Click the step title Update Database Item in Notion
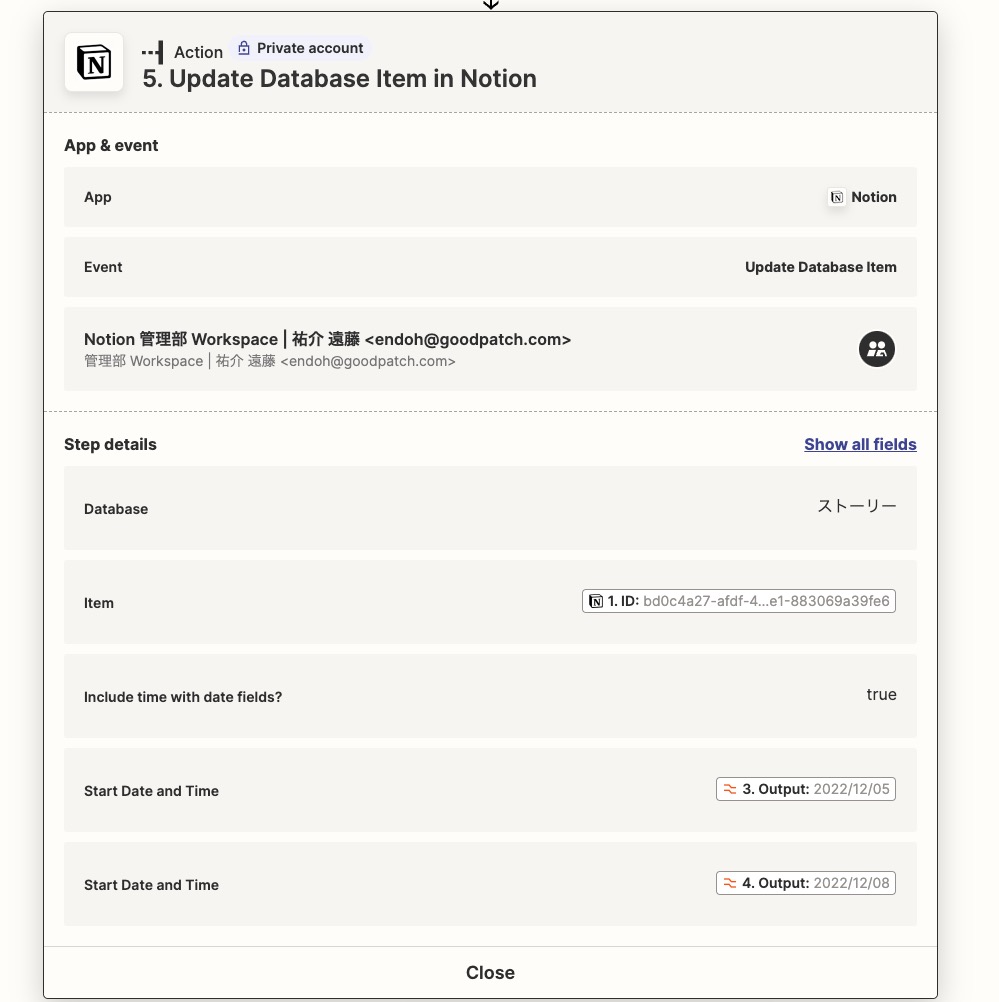This screenshot has width=999, height=1002. [x=339, y=79]
